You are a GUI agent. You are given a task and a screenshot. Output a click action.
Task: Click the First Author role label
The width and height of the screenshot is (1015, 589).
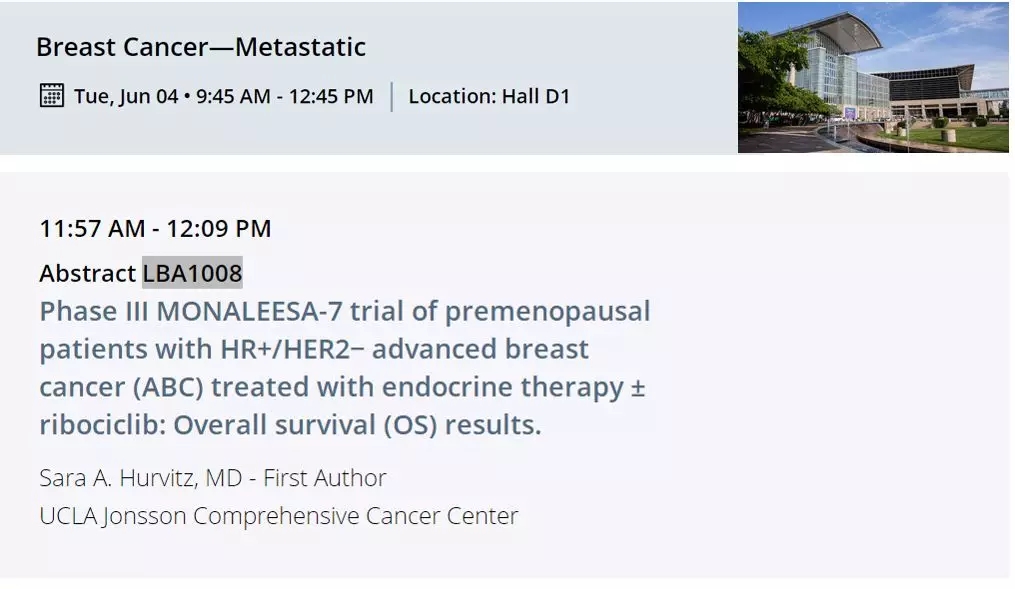(325, 478)
